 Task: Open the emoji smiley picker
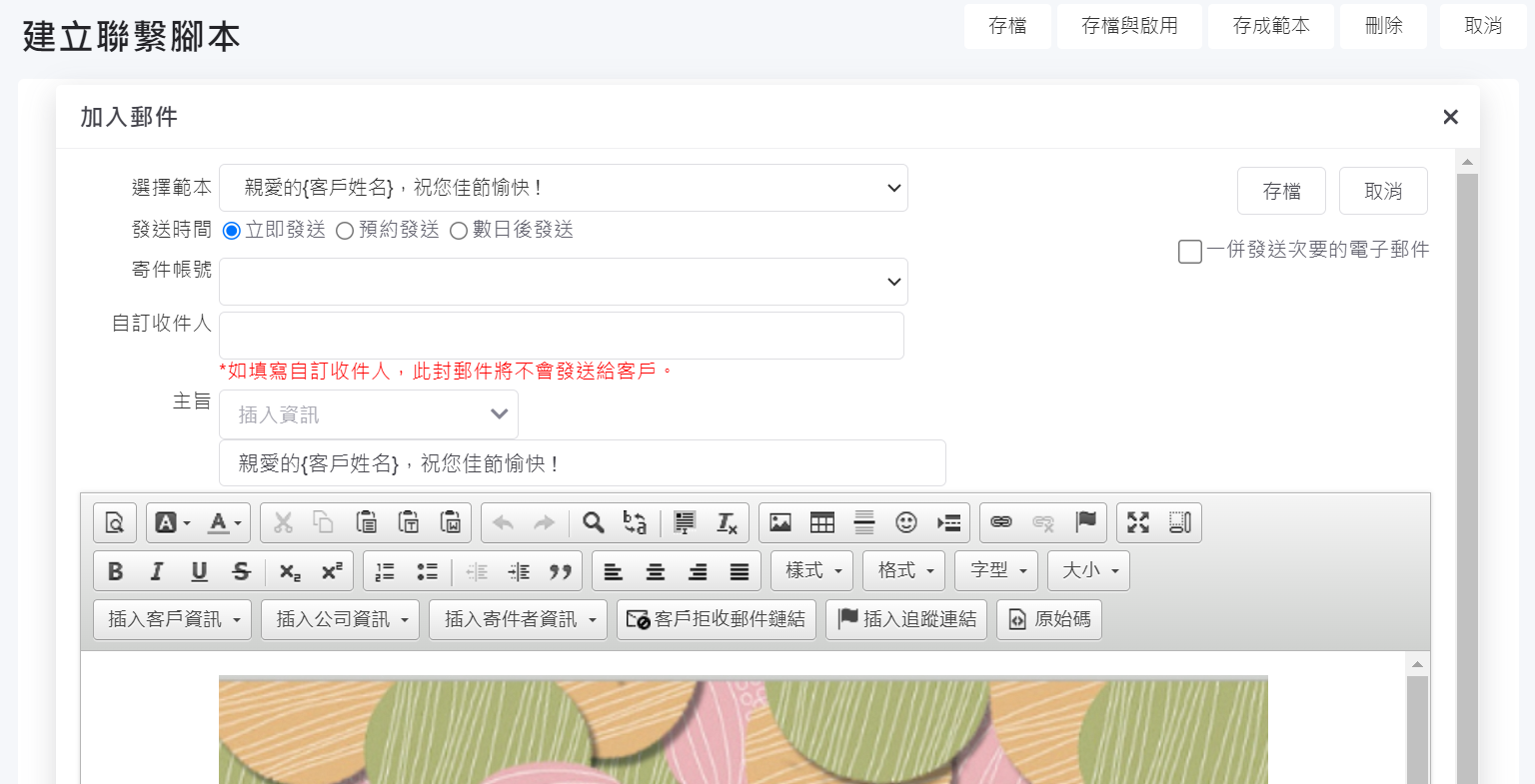(x=906, y=522)
